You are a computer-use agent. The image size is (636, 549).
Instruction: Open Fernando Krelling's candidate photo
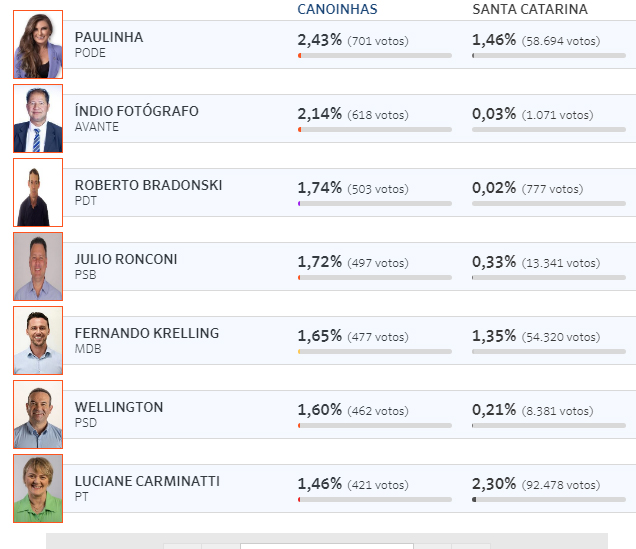[x=38, y=341]
